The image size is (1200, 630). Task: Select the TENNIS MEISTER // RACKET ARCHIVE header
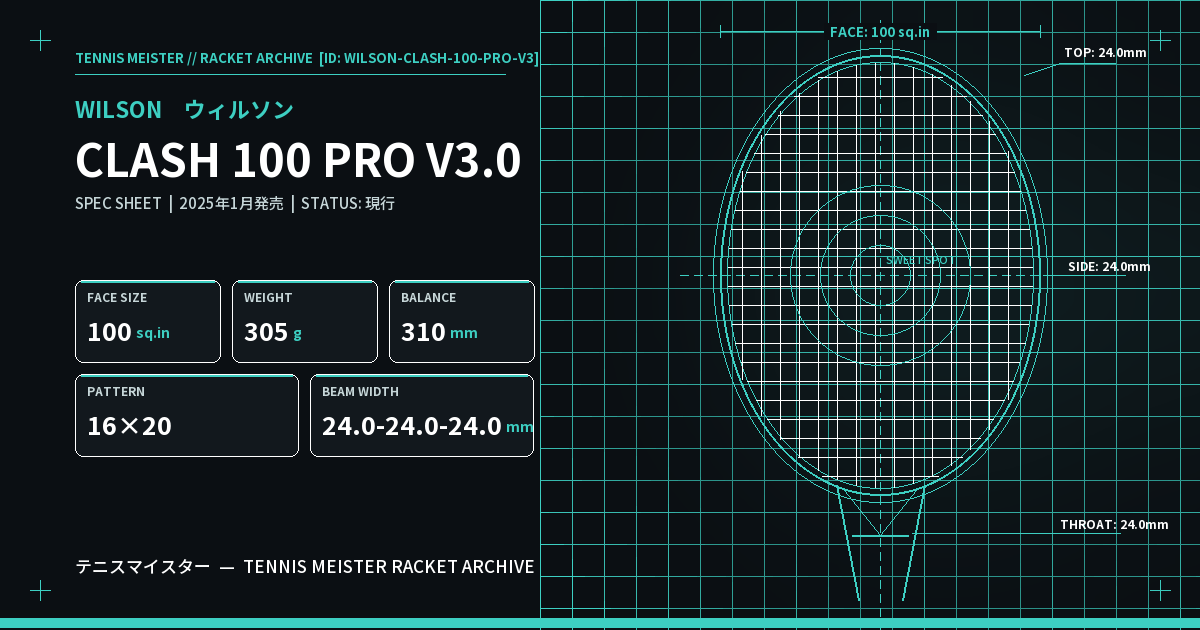(194, 58)
